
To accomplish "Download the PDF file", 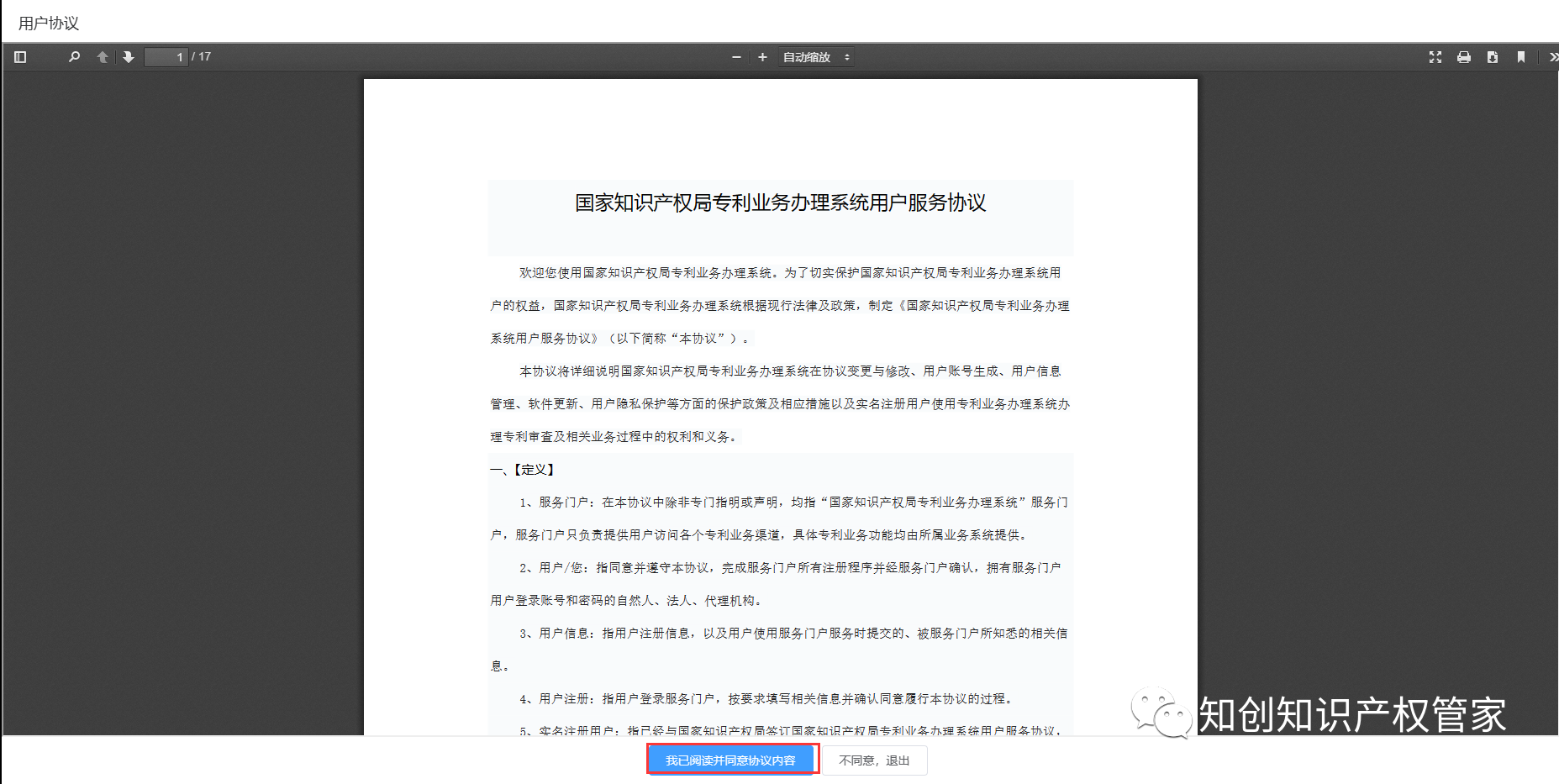I will pyautogui.click(x=1493, y=57).
